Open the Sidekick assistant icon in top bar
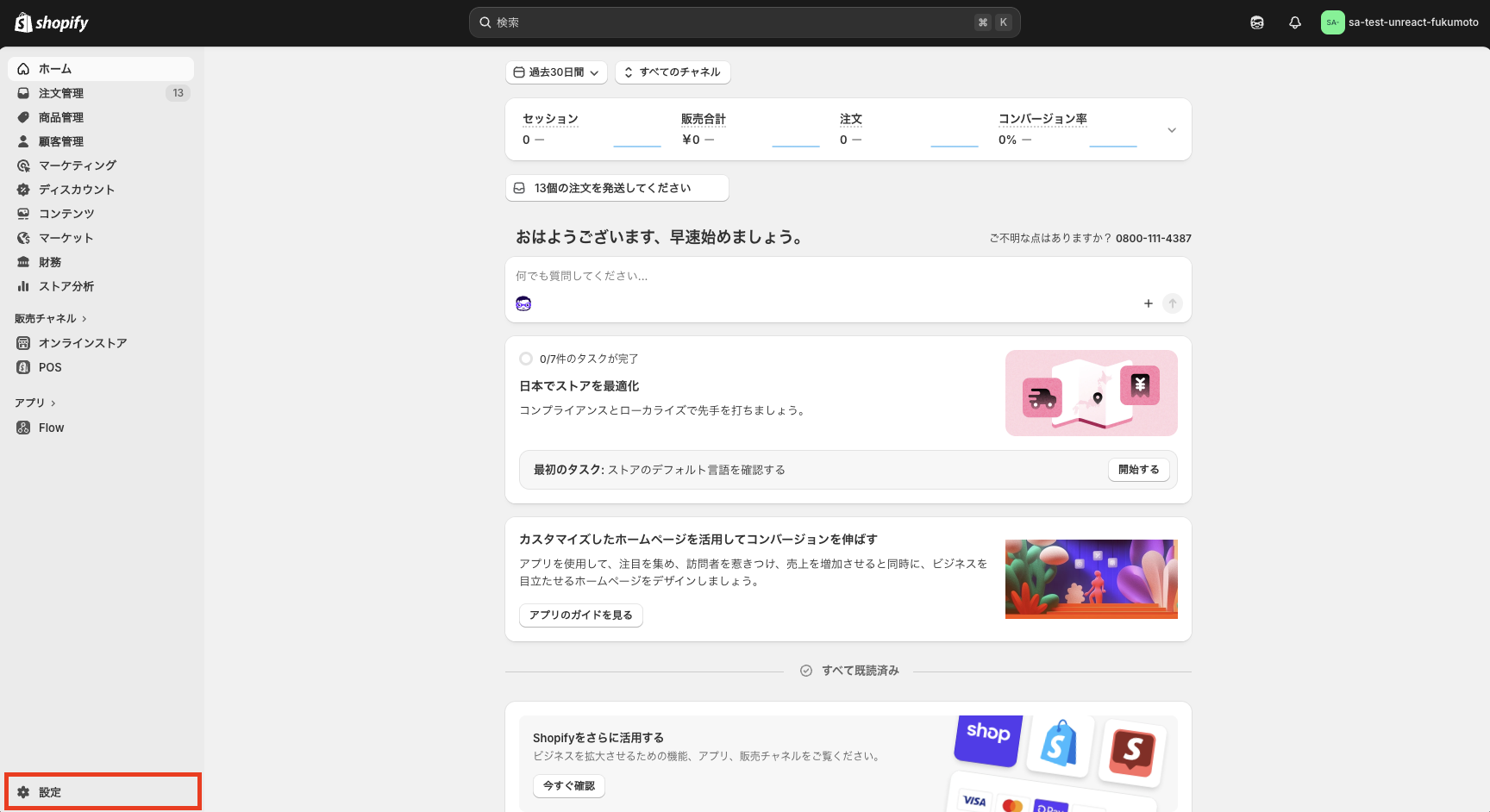 (1257, 23)
